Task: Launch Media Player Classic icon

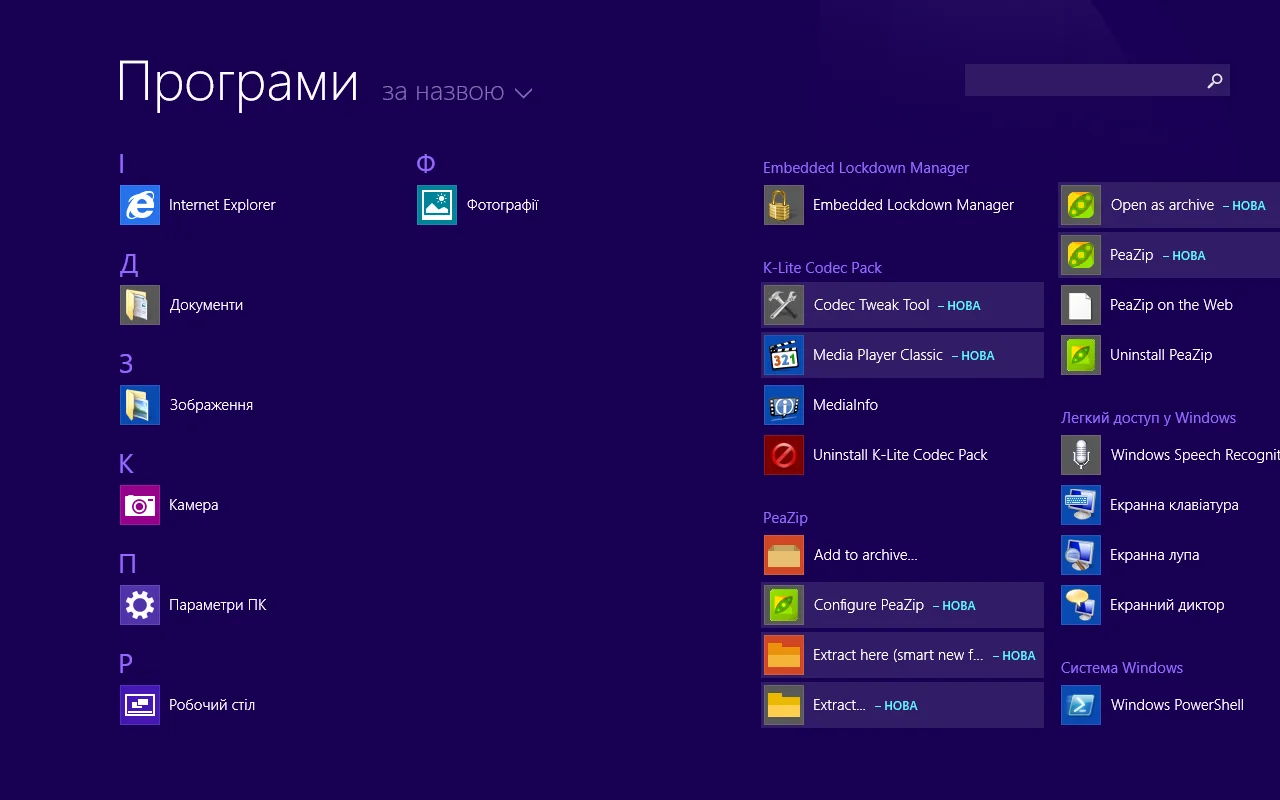Action: pos(784,355)
